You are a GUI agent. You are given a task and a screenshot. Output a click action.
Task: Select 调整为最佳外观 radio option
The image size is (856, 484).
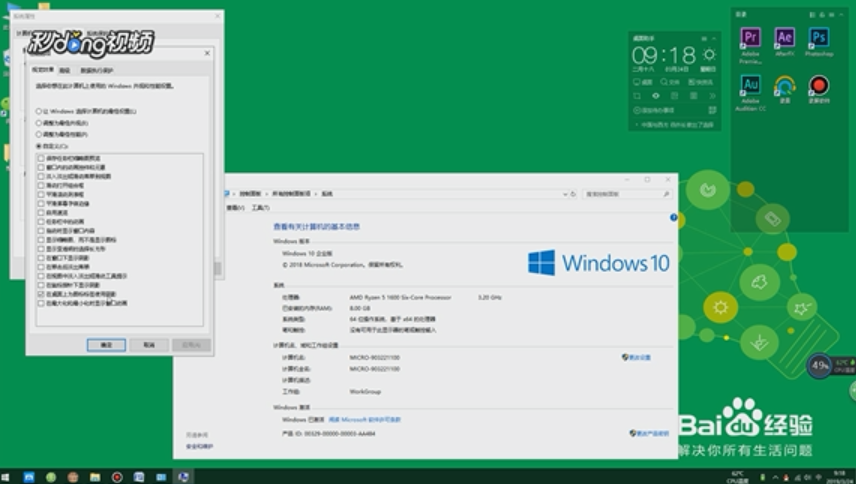pyautogui.click(x=62, y=123)
